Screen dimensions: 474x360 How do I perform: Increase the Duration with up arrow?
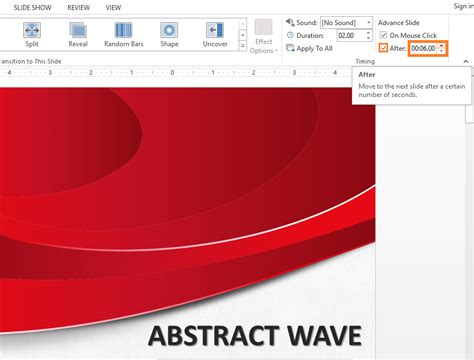pos(368,33)
